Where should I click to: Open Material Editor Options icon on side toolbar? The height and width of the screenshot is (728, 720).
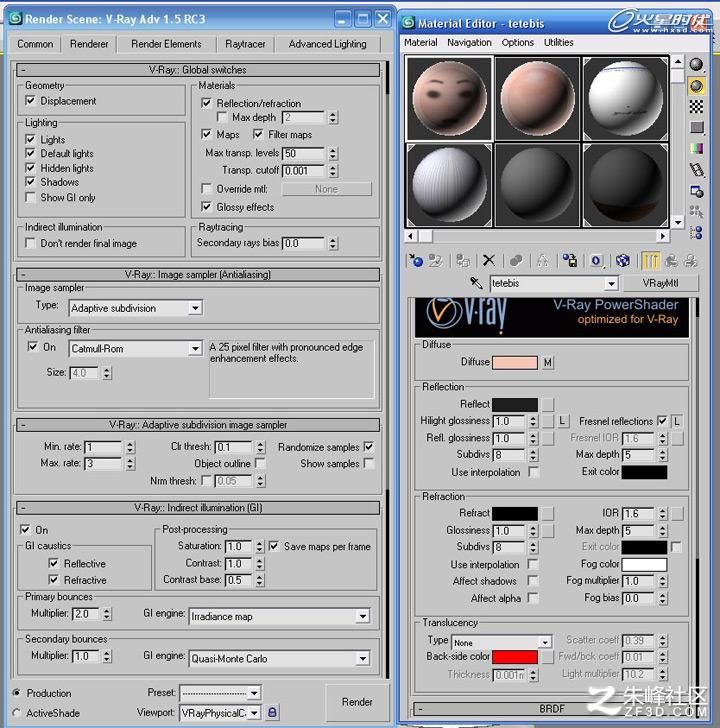[696, 191]
